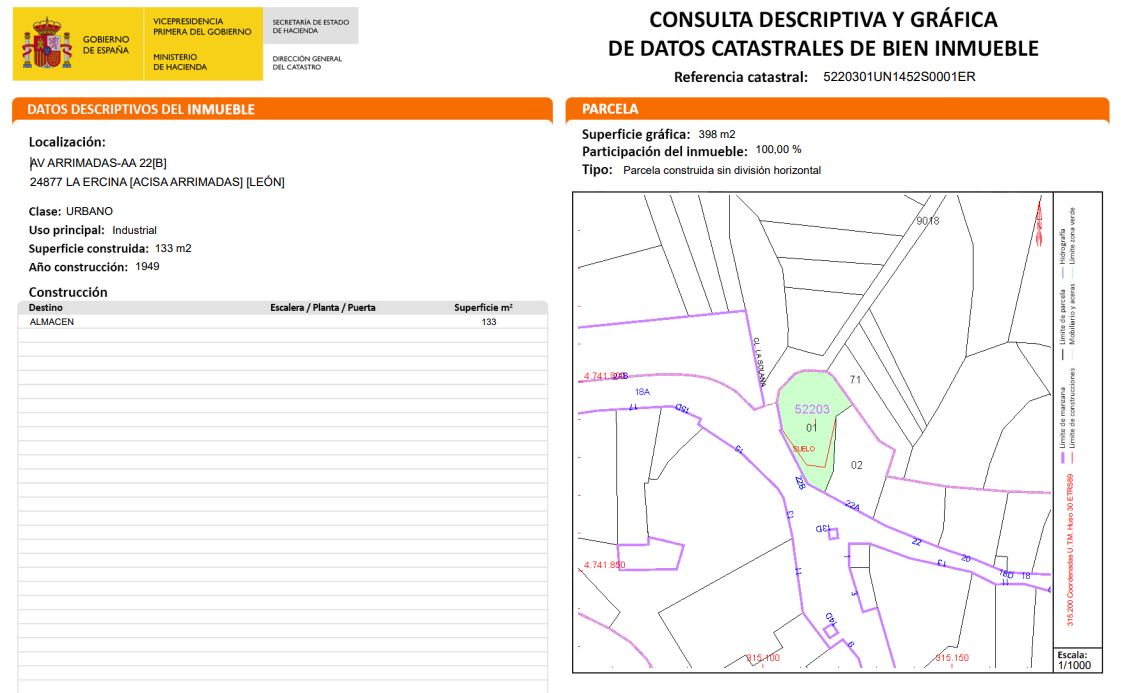Viewport: 1121px width, 693px height.
Task: Click the 'Construcción' section heading
Action: [68, 292]
